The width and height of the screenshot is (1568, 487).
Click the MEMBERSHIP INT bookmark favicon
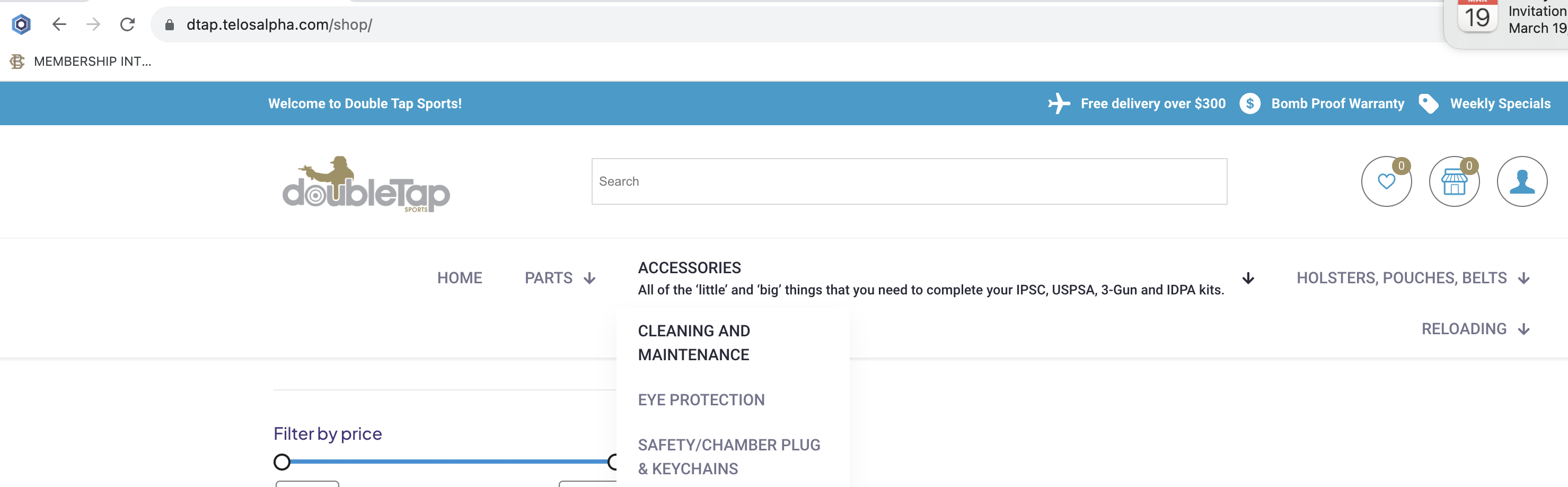[x=17, y=62]
